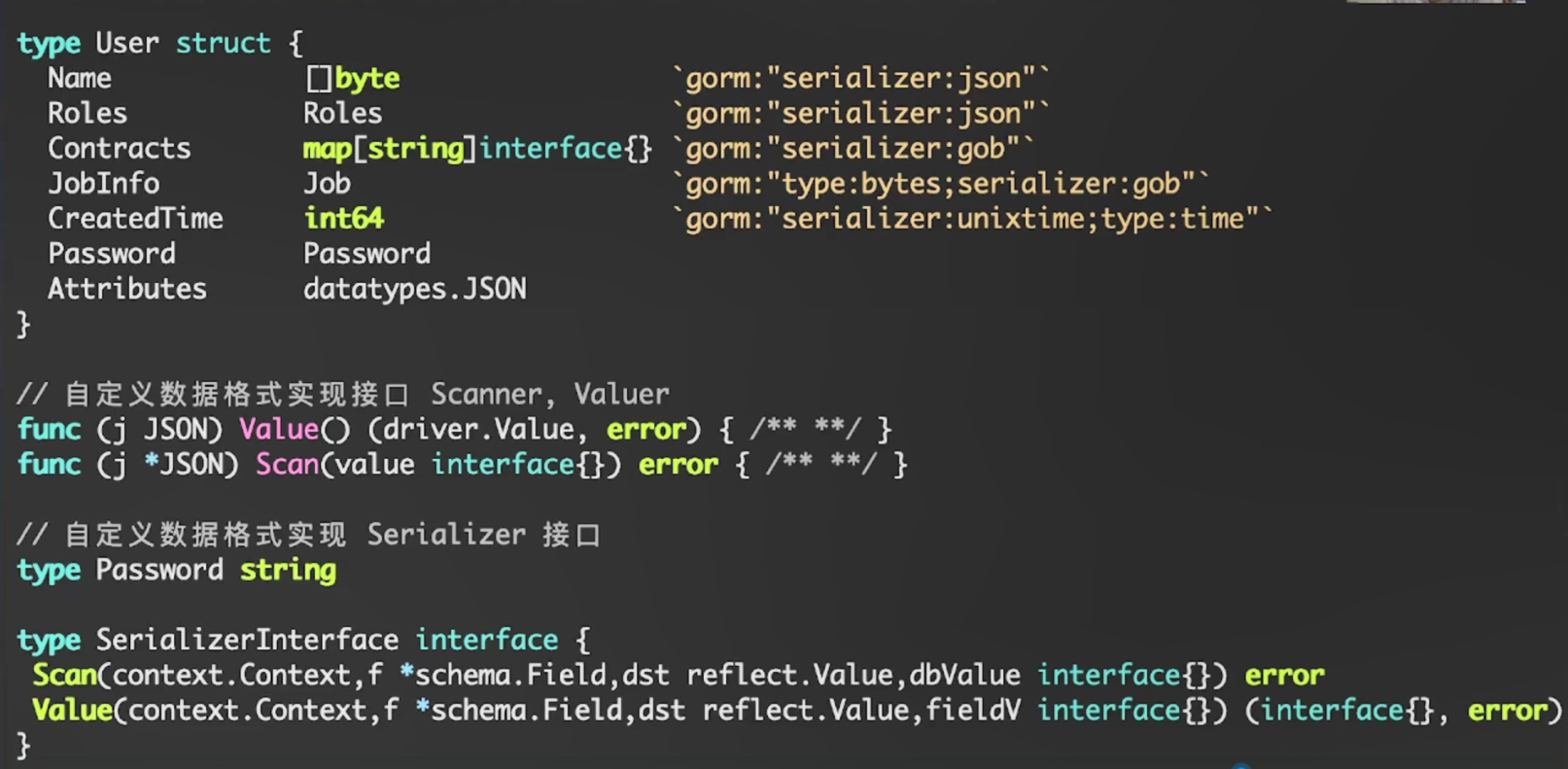The image size is (1568, 769).
Task: Click the Value method name on JSON receiver
Action: point(279,429)
